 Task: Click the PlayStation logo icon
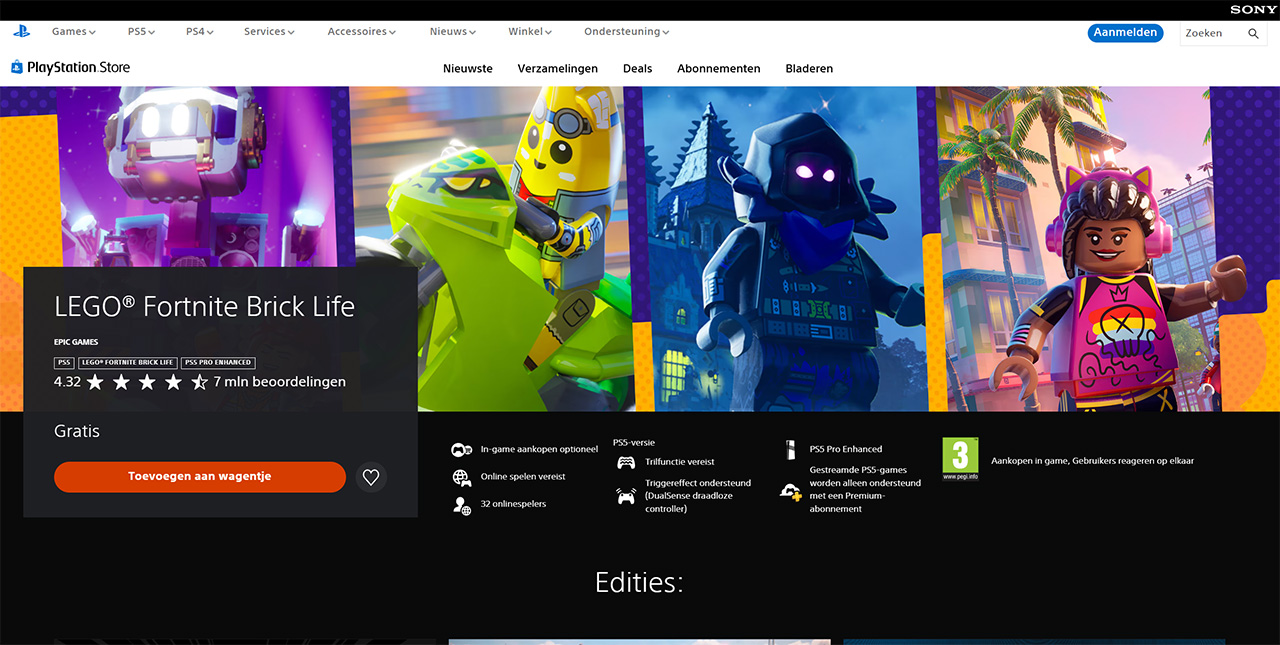[21, 32]
